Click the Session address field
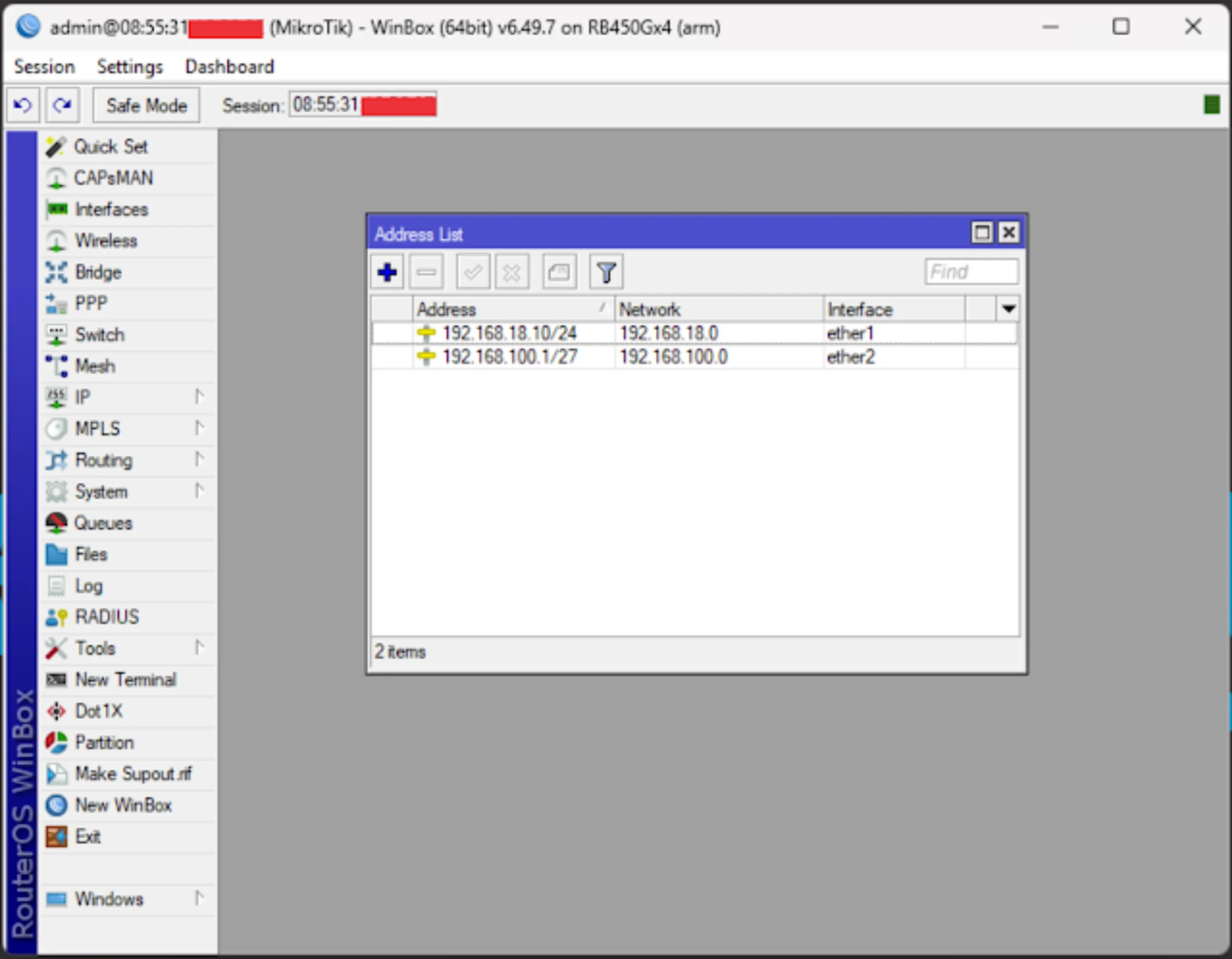 [x=363, y=105]
